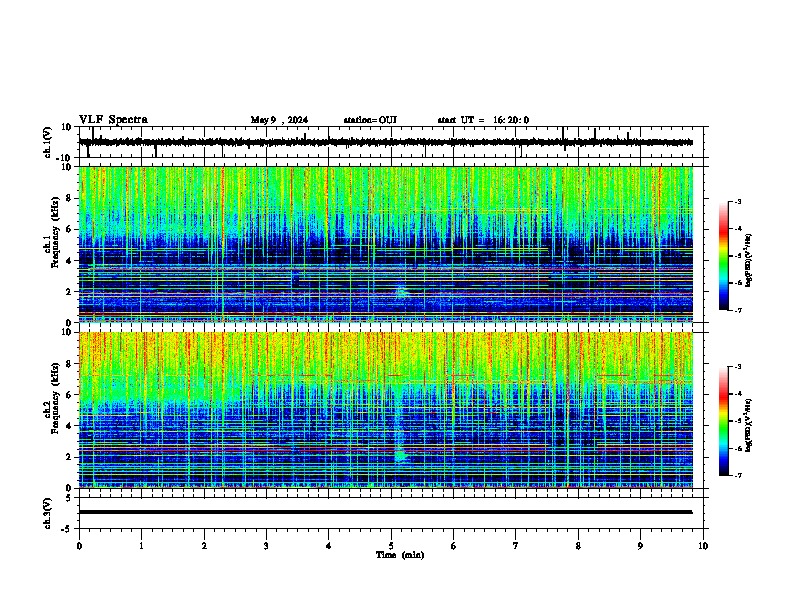
Task: Click the 'start UT = 16:20:0' label
Action: 483,120
